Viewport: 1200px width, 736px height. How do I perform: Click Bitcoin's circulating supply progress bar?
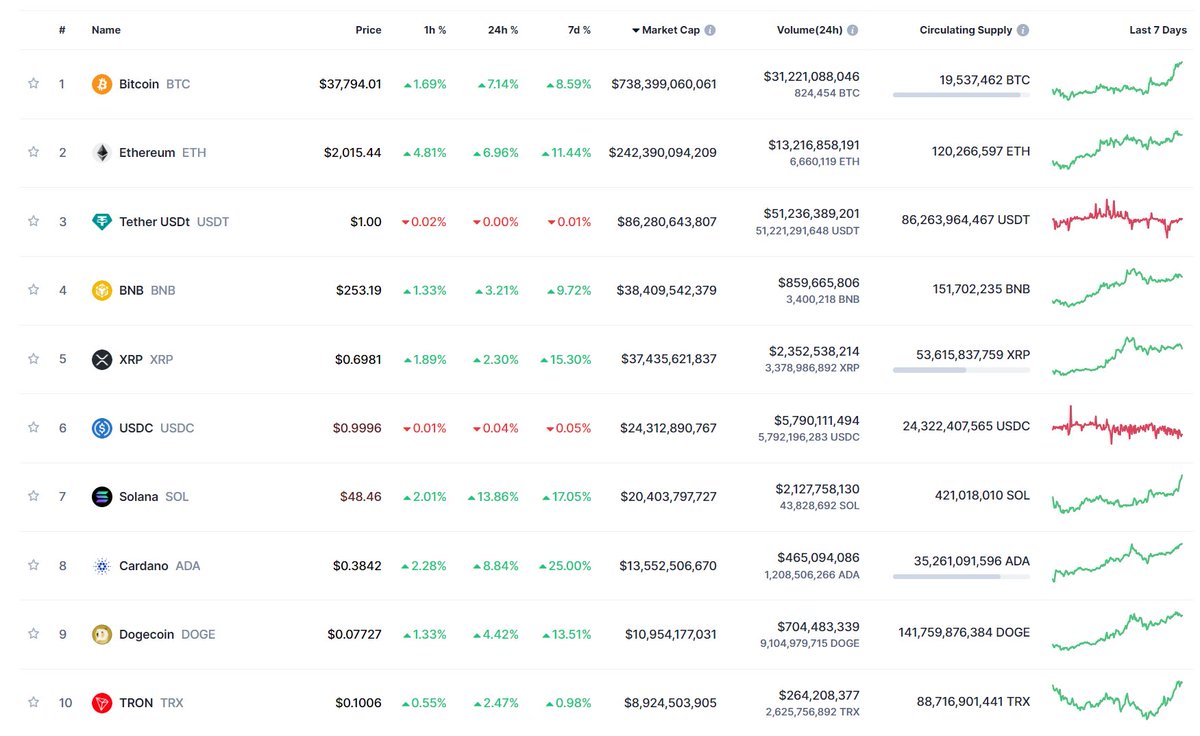pyautogui.click(x=962, y=95)
